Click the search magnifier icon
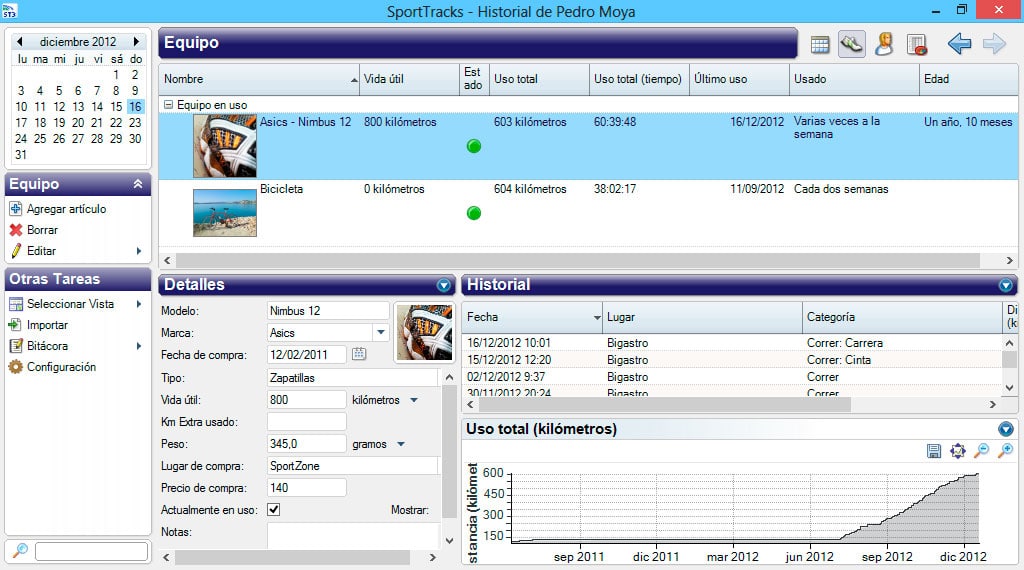1024x570 pixels. point(20,550)
